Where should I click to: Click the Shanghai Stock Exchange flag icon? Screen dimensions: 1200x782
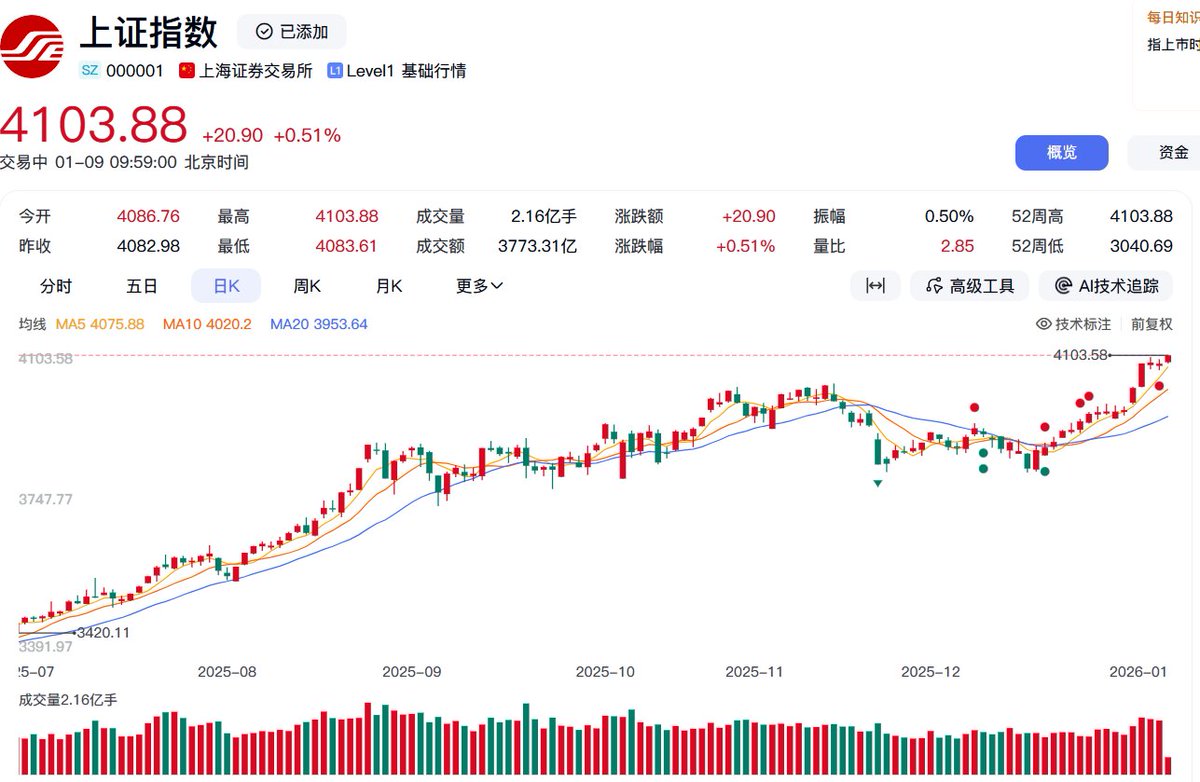pos(186,70)
